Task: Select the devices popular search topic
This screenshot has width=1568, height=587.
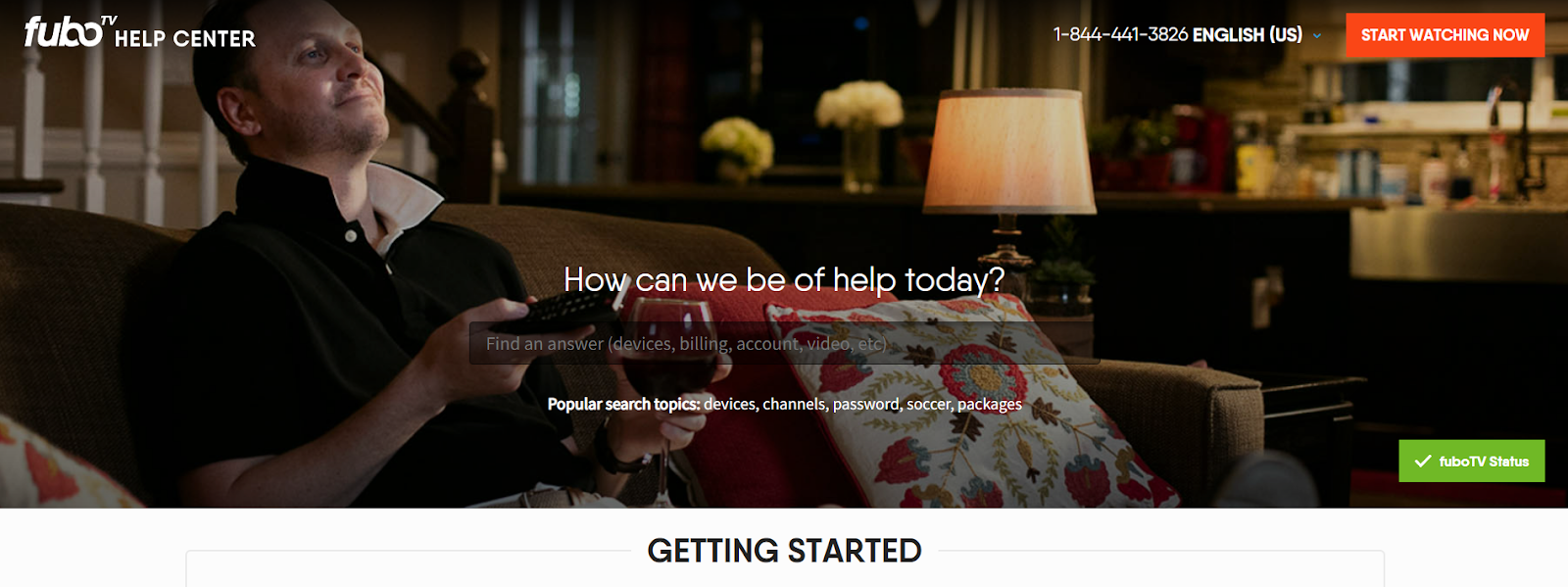Action: (729, 404)
